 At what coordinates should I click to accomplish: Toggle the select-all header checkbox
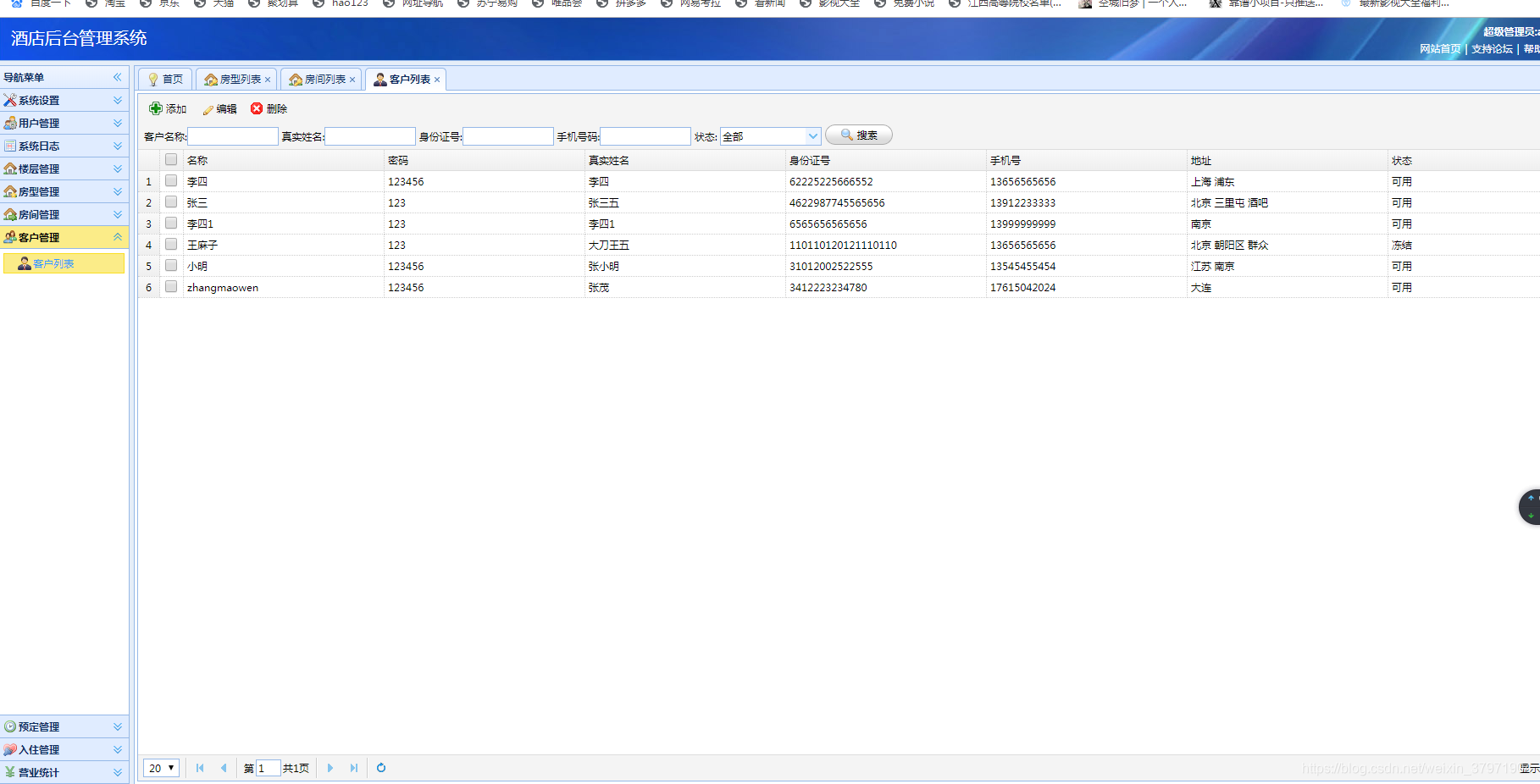pos(171,159)
